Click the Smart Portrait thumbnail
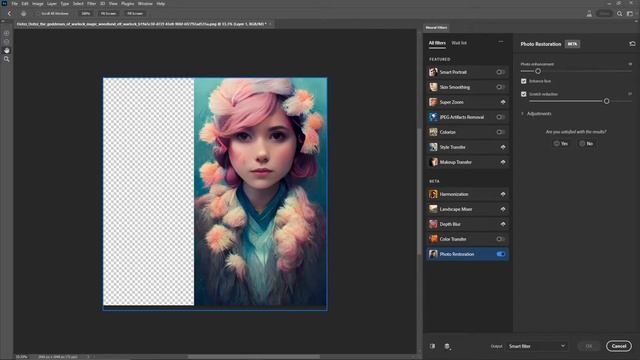Screen dimensions: 640x360 [x=433, y=72]
